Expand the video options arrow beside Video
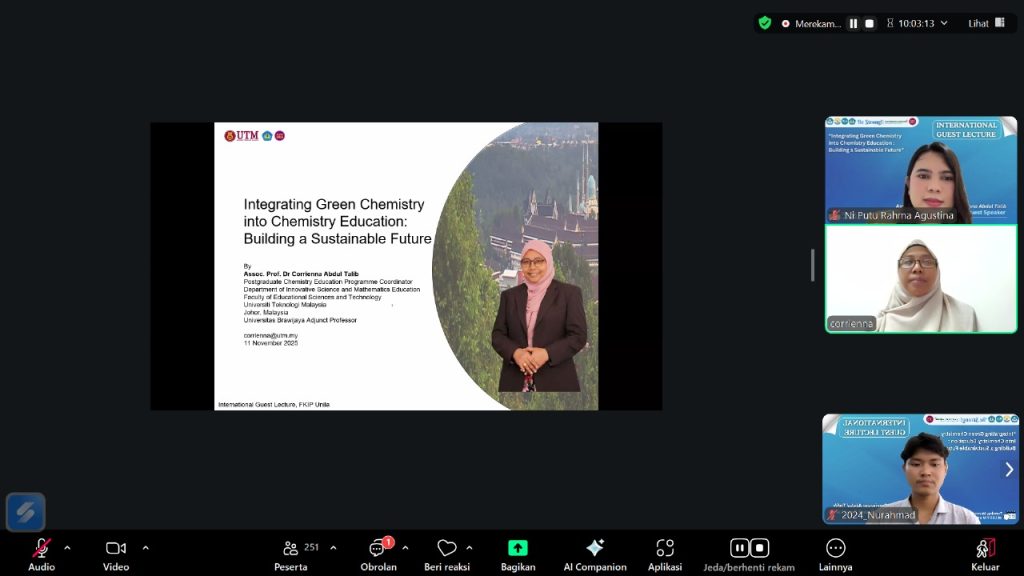The image size is (1024, 576). pyautogui.click(x=146, y=547)
